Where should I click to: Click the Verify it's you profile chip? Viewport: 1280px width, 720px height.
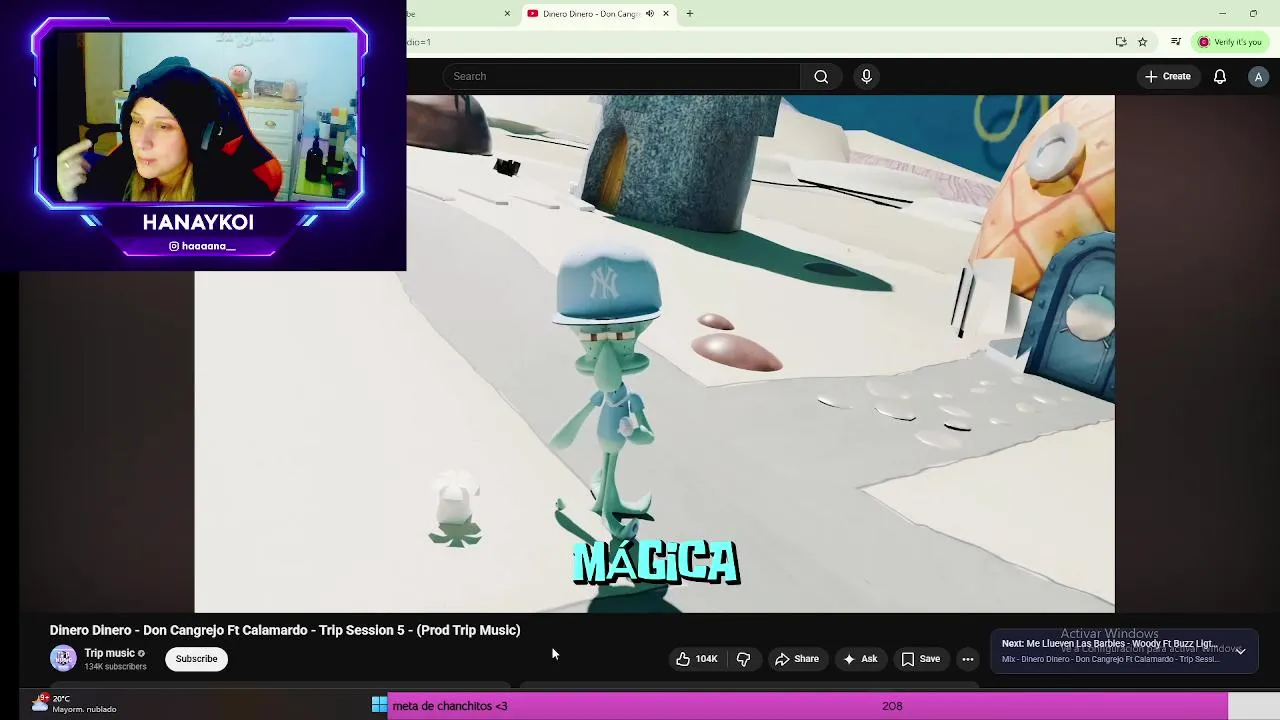(x=1230, y=42)
